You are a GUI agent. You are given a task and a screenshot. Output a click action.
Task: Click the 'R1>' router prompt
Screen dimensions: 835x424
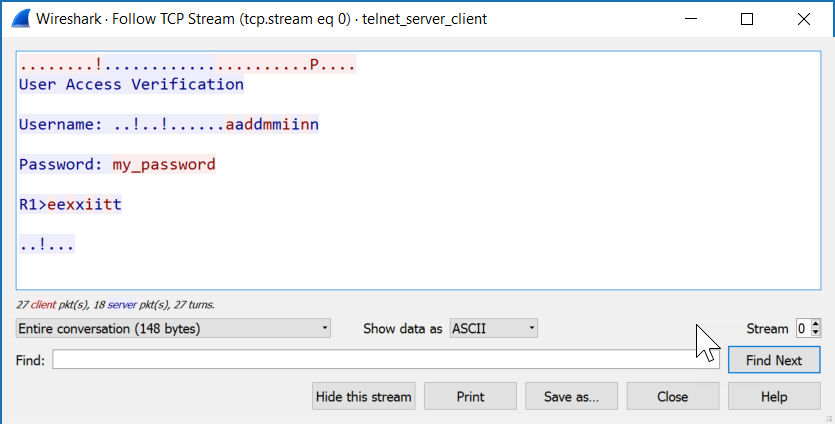click(x=33, y=205)
